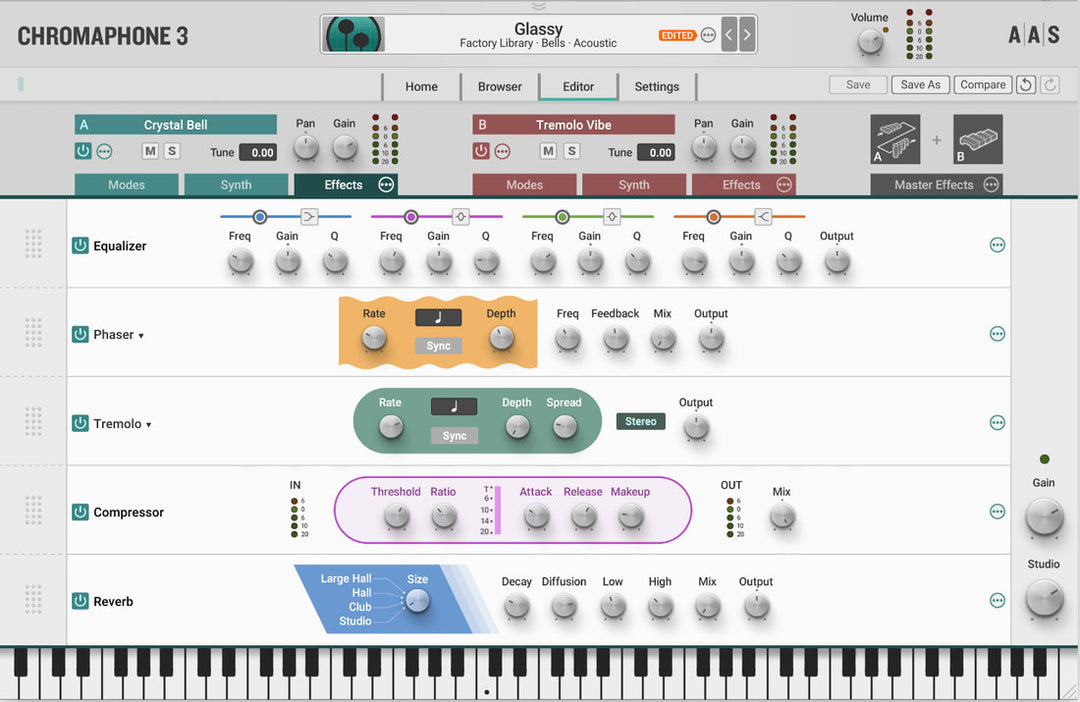Click the green EQ band peak filter icon
Screen dimensions: 1080x702
click(x=612, y=217)
